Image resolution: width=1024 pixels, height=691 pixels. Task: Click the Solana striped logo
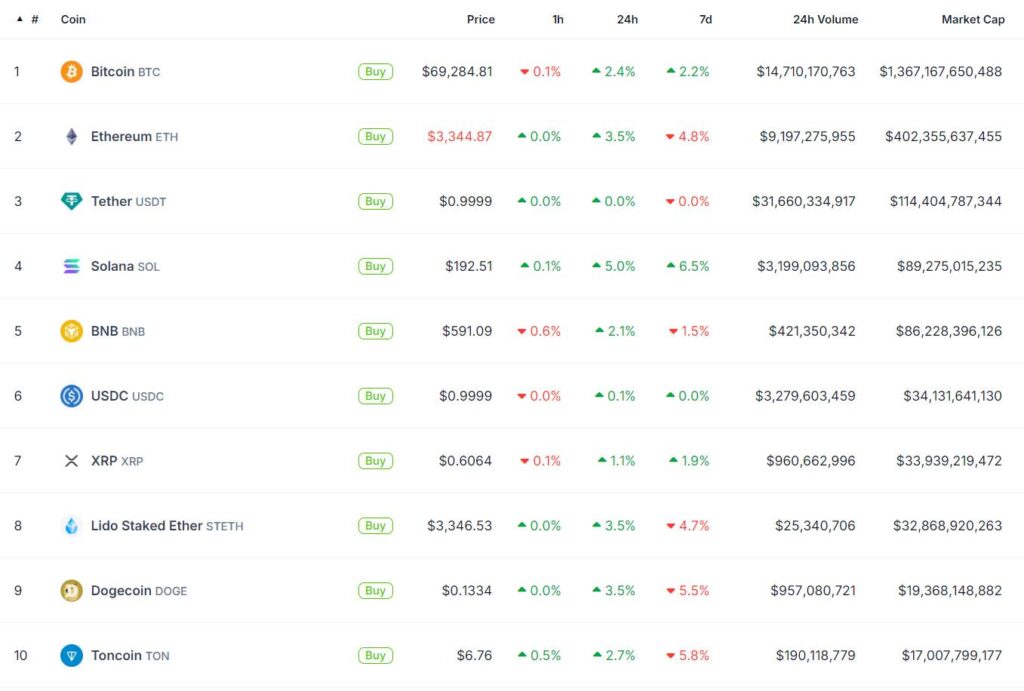tap(71, 266)
